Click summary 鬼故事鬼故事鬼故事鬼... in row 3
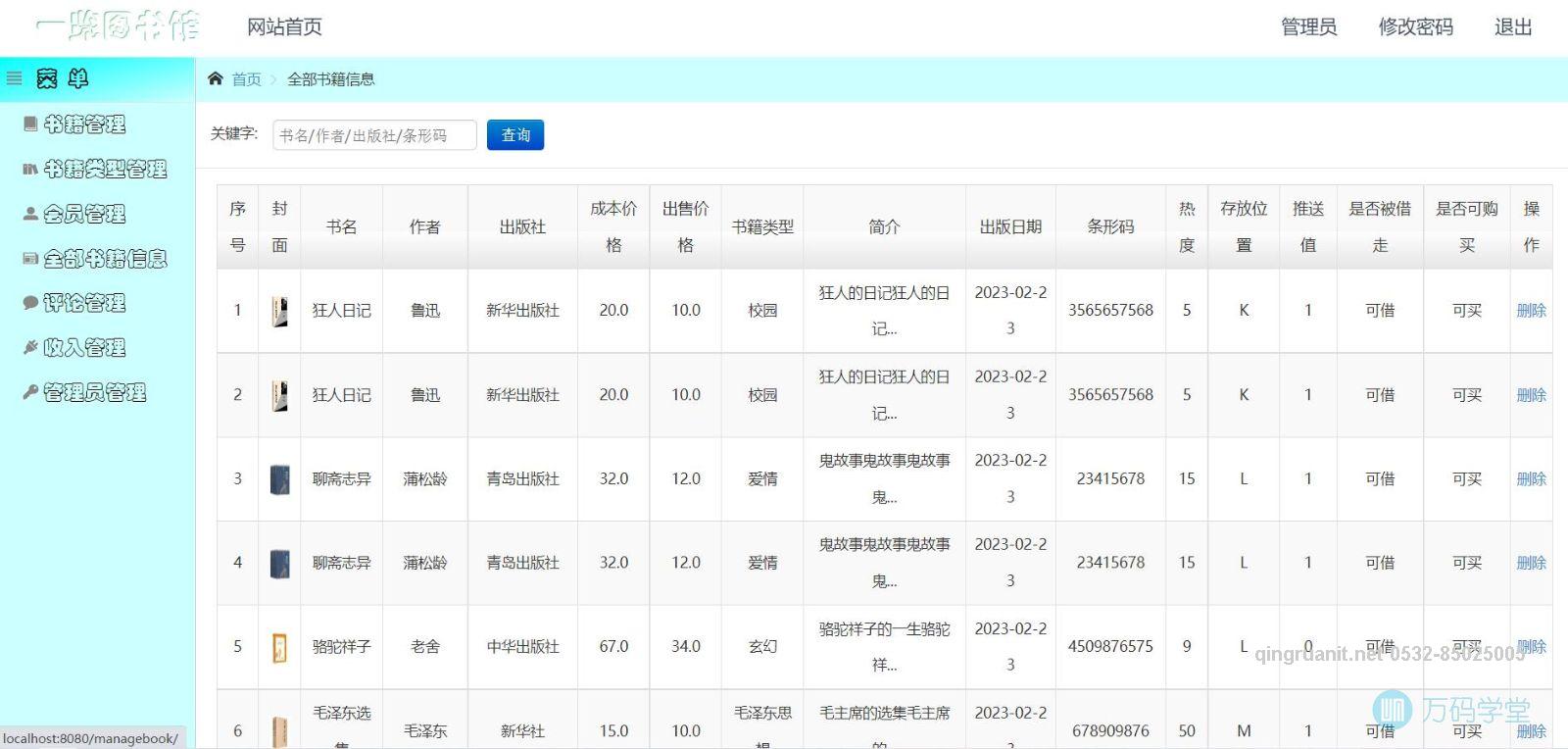Screen dimensions: 1568x749 click(884, 478)
